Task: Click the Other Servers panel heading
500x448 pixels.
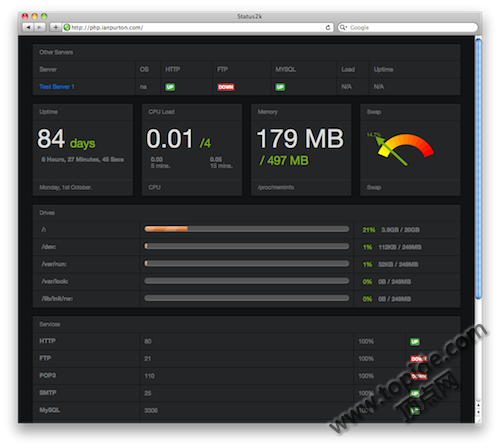Action: click(56, 52)
